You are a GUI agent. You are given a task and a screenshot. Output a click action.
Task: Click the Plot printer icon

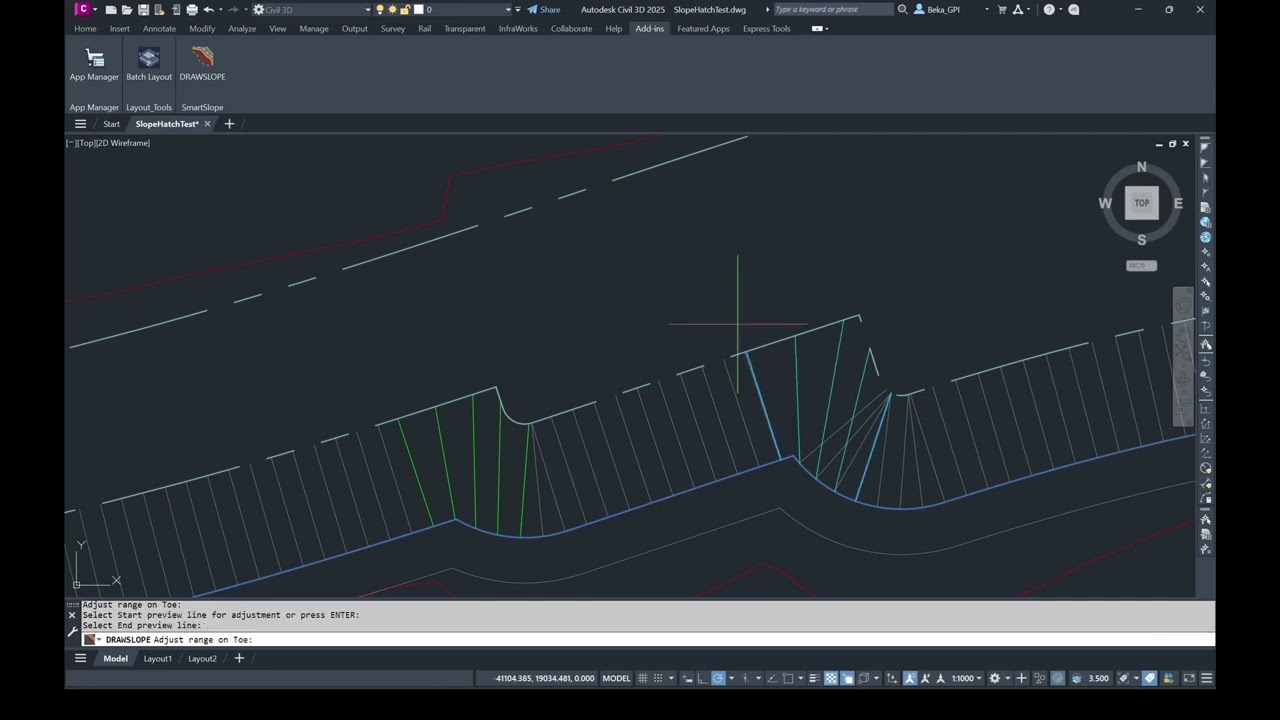pyautogui.click(x=192, y=10)
